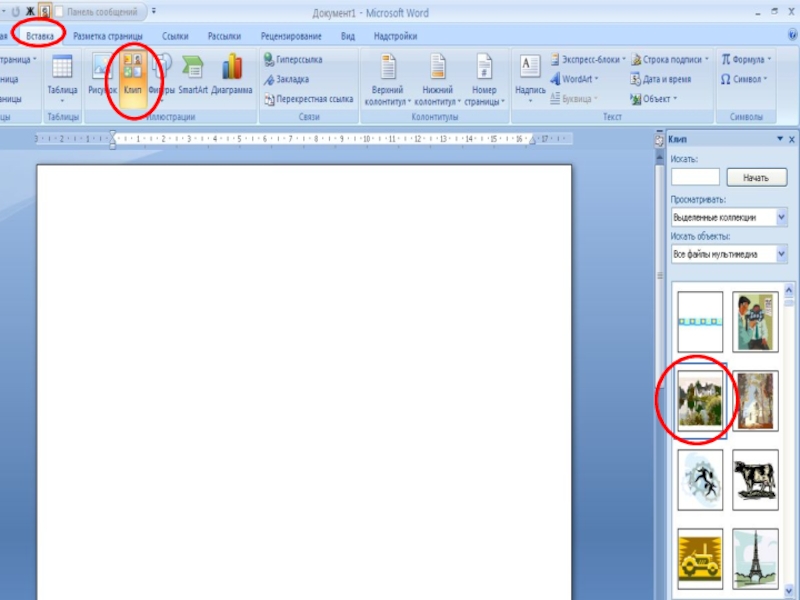Screen dimensions: 800x600
Task: Open the Word help icon
Action: [x=792, y=35]
